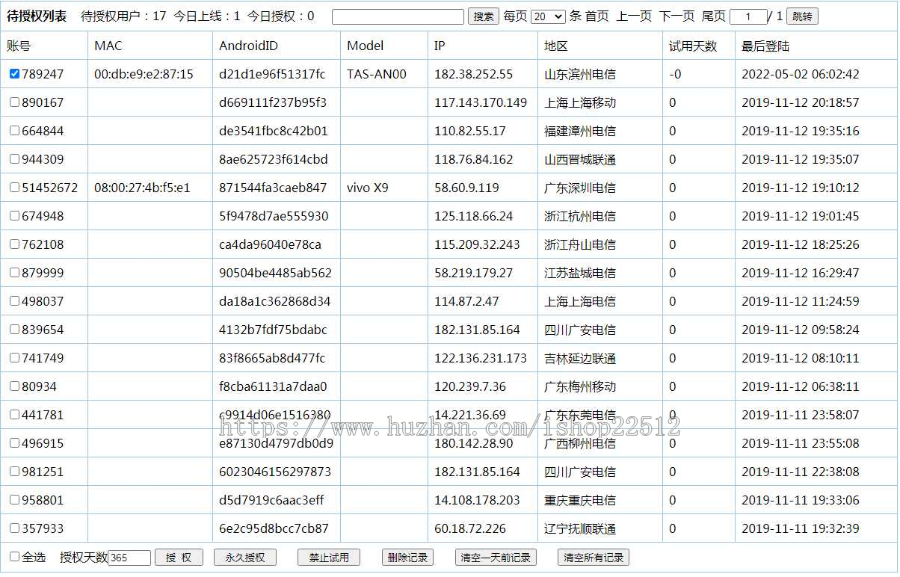Uncheck the checkbox for account 789247
The height and width of the screenshot is (577, 900).
click(14, 73)
